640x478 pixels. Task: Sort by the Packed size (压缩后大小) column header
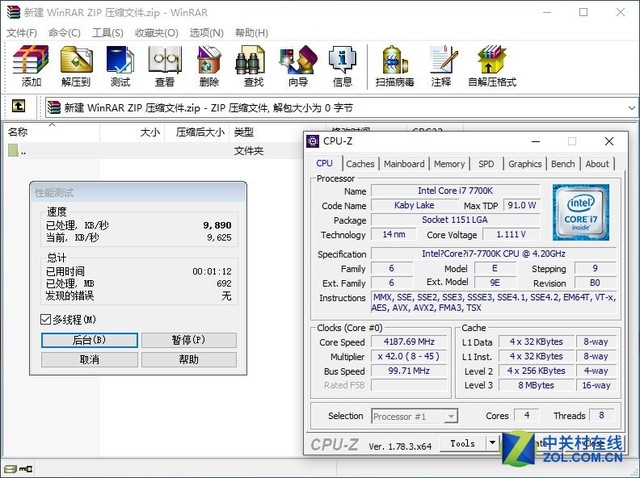pyautogui.click(x=197, y=132)
